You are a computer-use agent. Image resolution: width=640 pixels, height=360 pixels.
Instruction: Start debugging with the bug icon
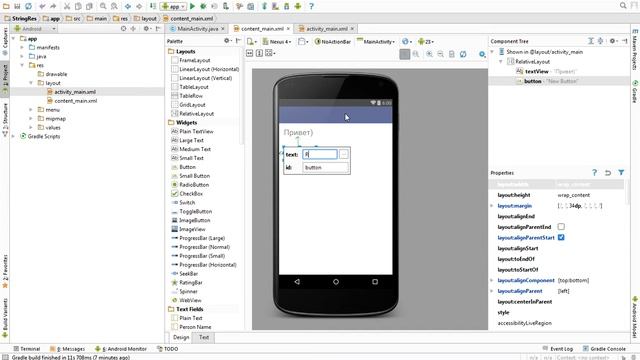pos(203,6)
